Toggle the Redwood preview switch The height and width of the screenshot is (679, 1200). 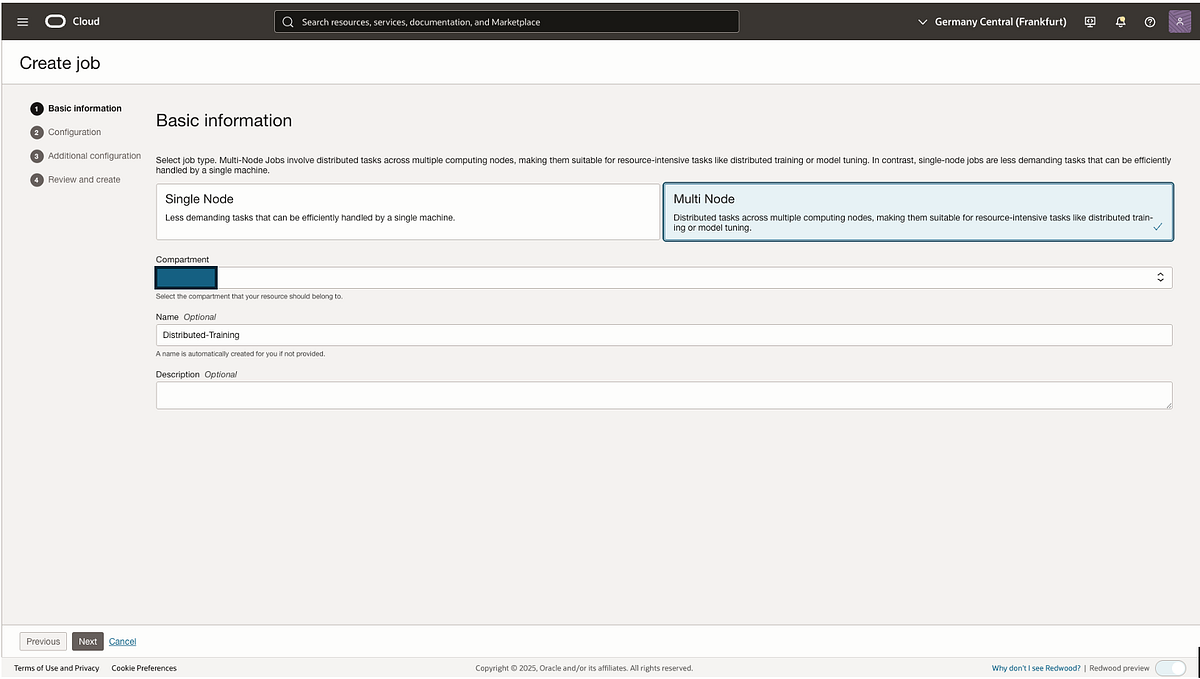tap(1170, 668)
